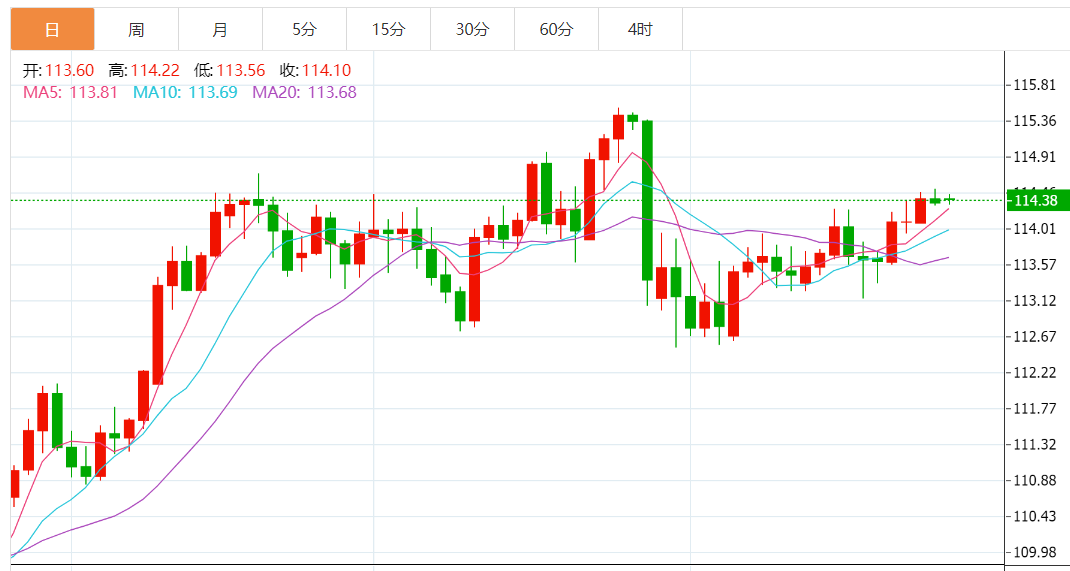Open the 4时 four-hour tab
This screenshot has width=1070, height=571.
(x=640, y=30)
